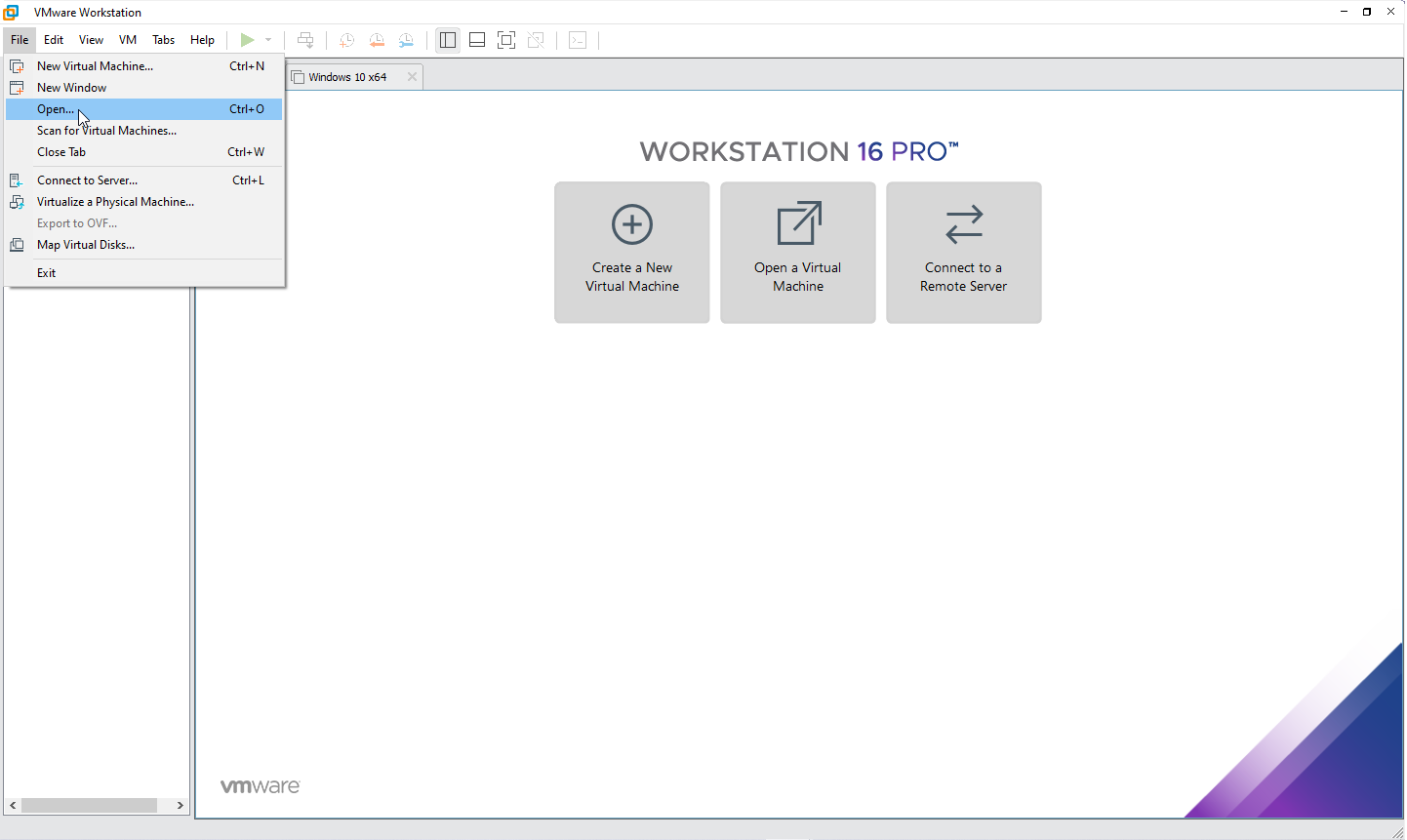This screenshot has height=840, width=1407.
Task: Click the Revert to Snapshot icon
Action: point(377,40)
